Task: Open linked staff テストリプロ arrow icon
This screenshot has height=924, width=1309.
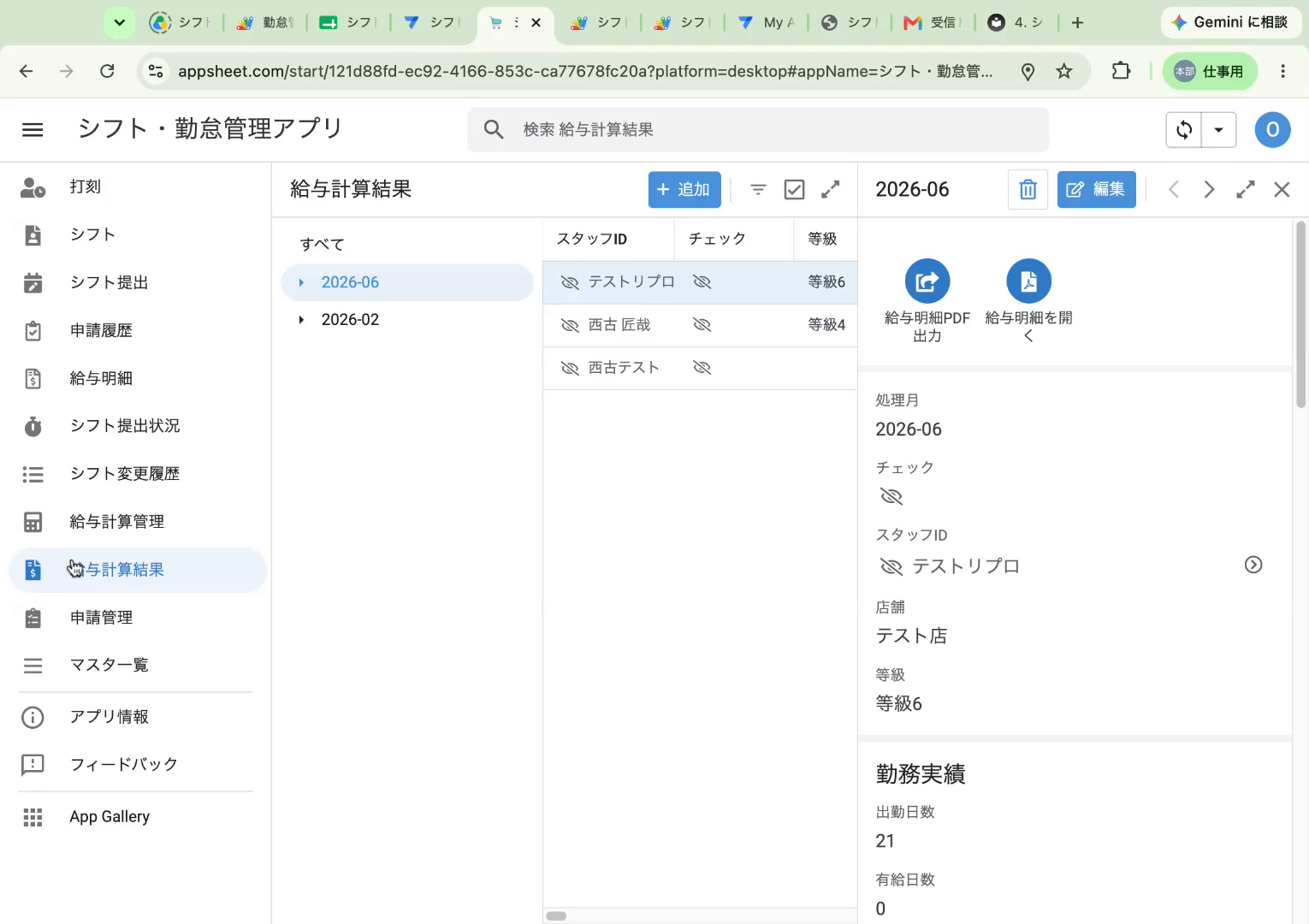Action: pos(1253,565)
